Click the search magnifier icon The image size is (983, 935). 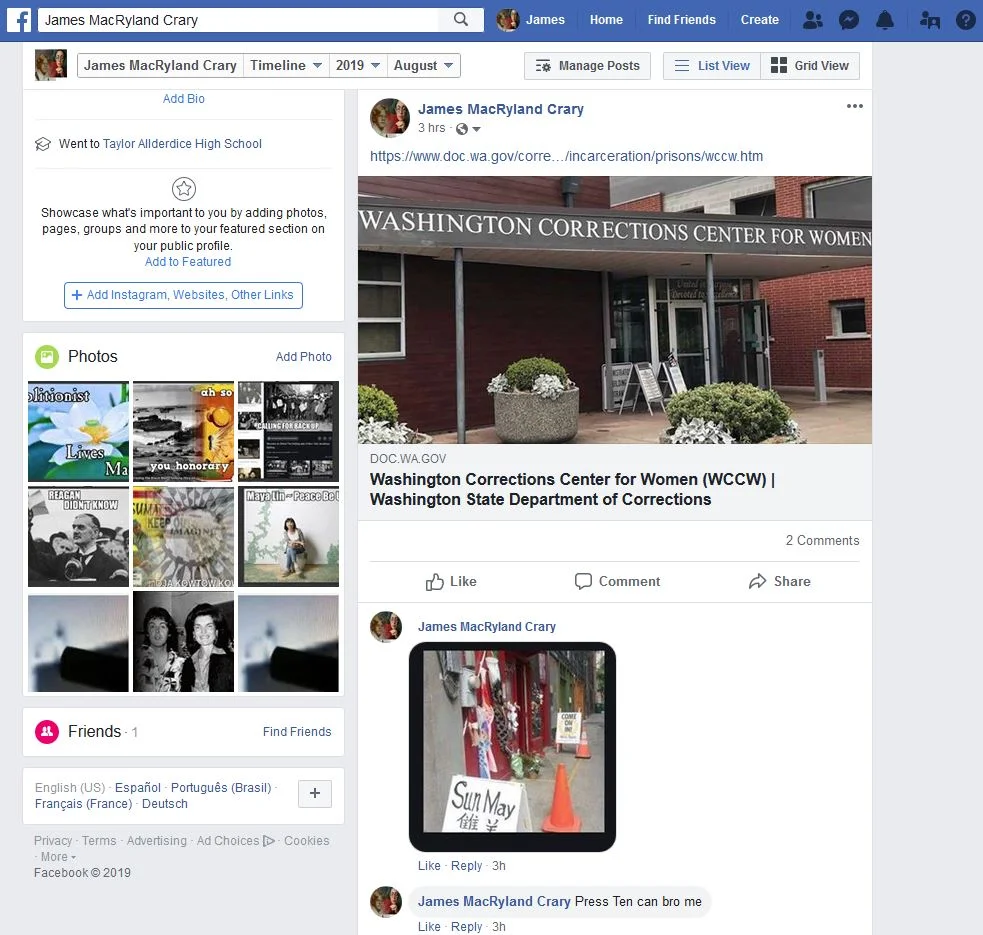461,19
